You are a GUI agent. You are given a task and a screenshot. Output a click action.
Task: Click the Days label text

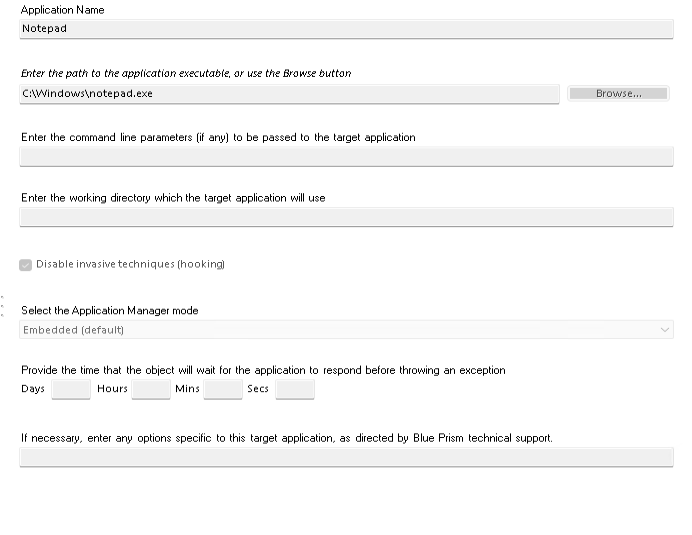(x=33, y=389)
